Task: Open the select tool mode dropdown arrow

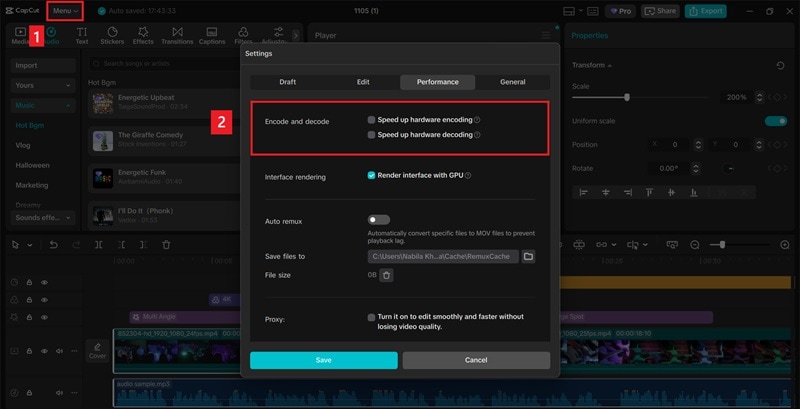Action: coord(30,245)
